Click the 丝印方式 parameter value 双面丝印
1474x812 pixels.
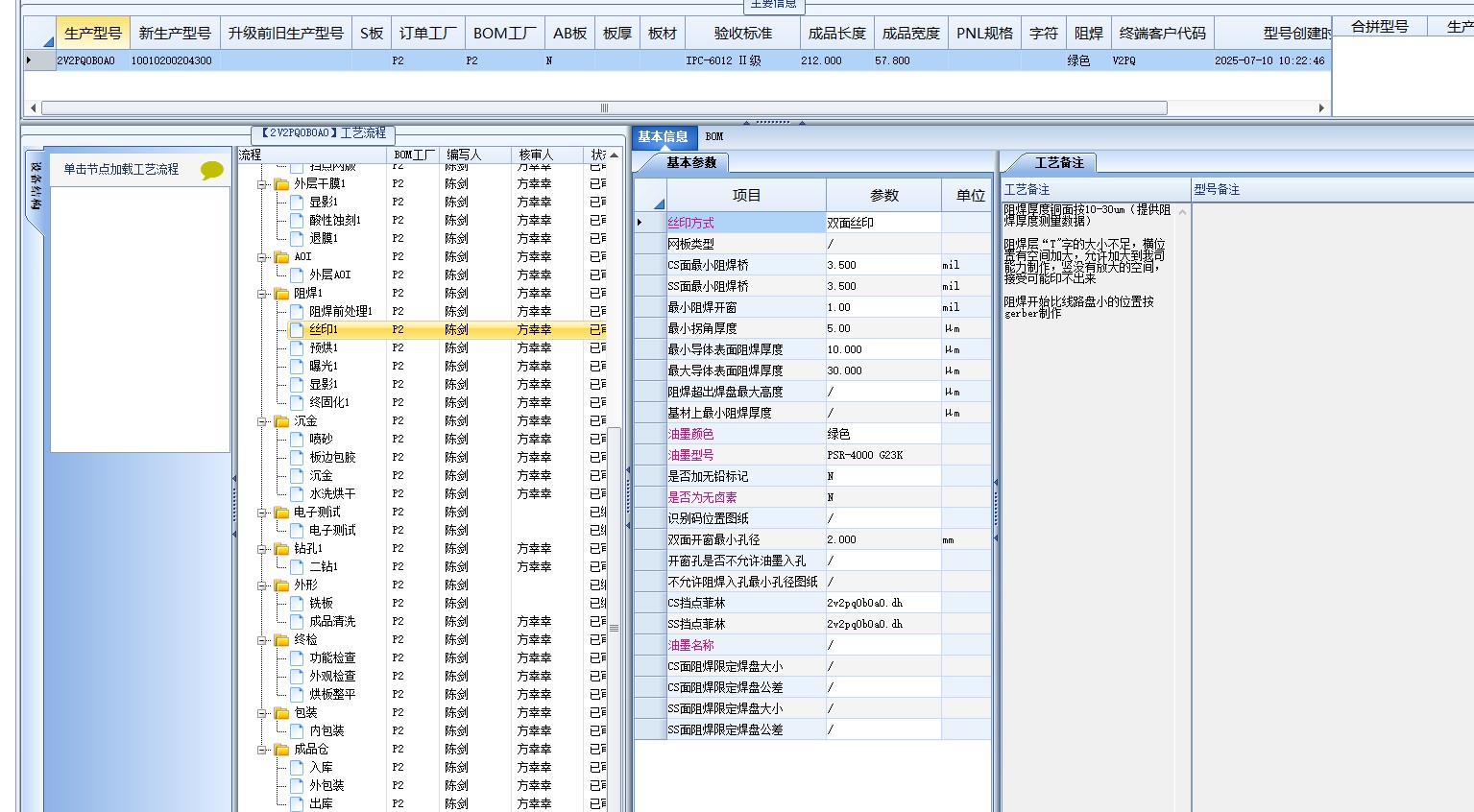[883, 223]
